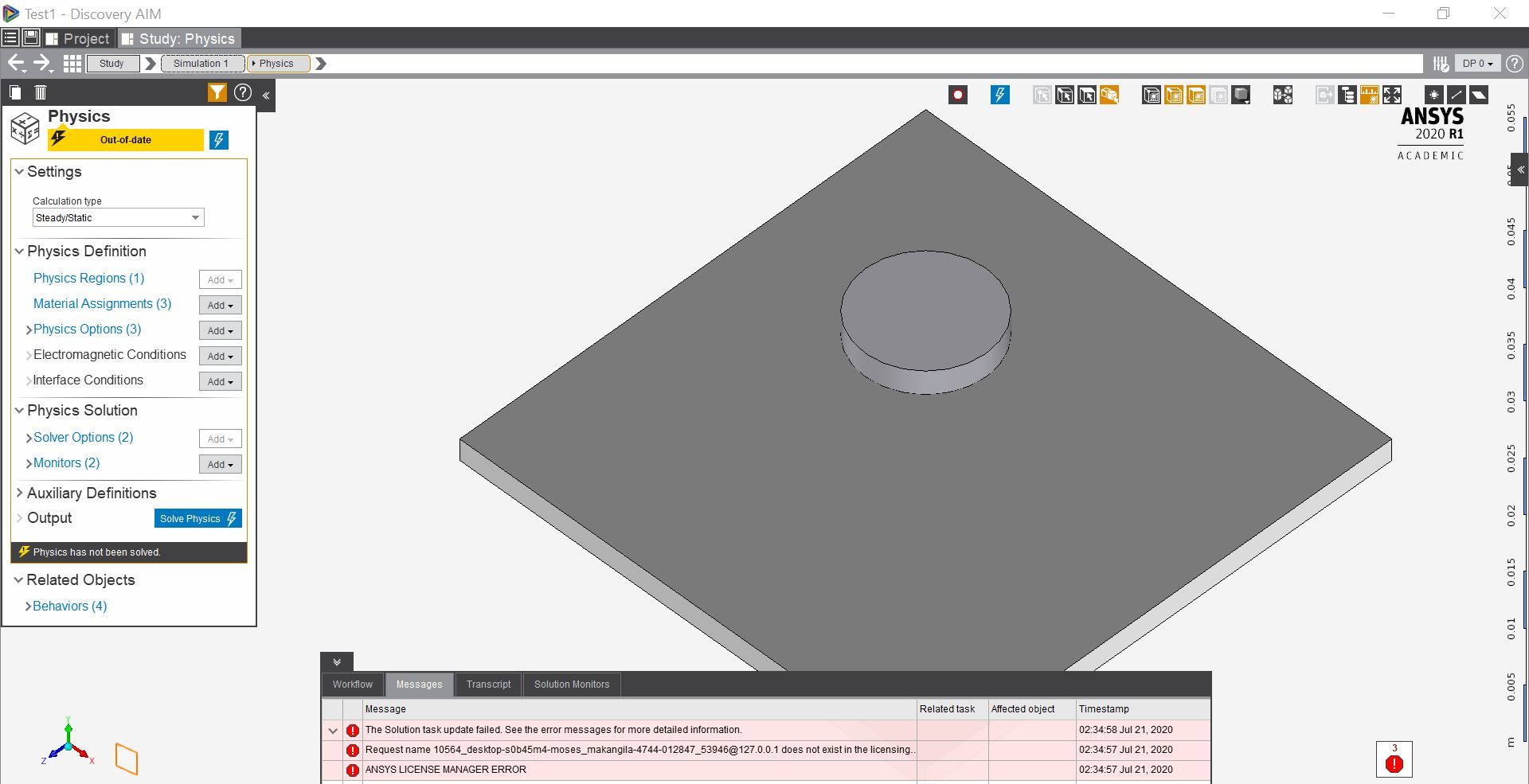Toggle the orange filter funnel

(x=217, y=93)
